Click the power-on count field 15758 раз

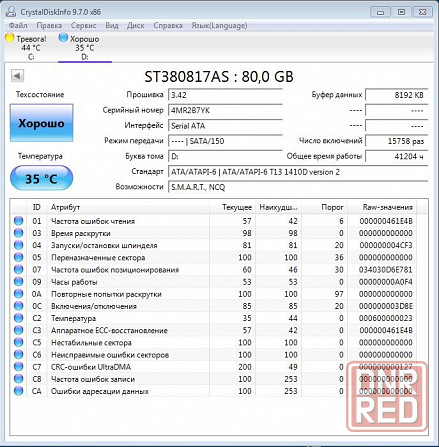397,141
